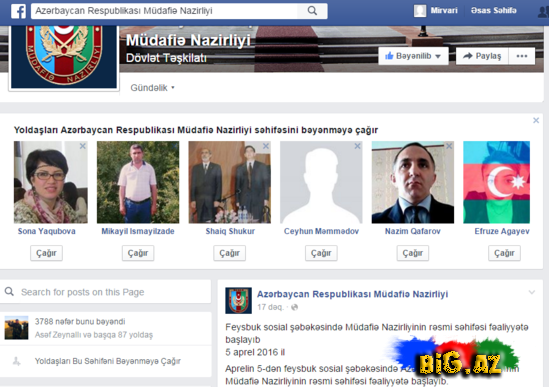Open post author avatar emblem
This screenshot has height=387, width=549.
click(x=238, y=300)
